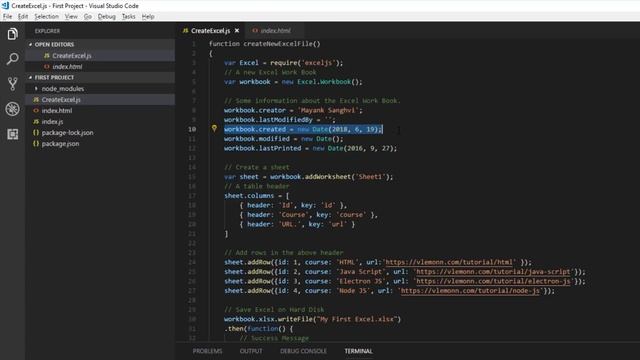This screenshot has width=640, height=360.
Task: Follow the vlemonn.com/tutorial/node-js link
Action: coord(470,291)
